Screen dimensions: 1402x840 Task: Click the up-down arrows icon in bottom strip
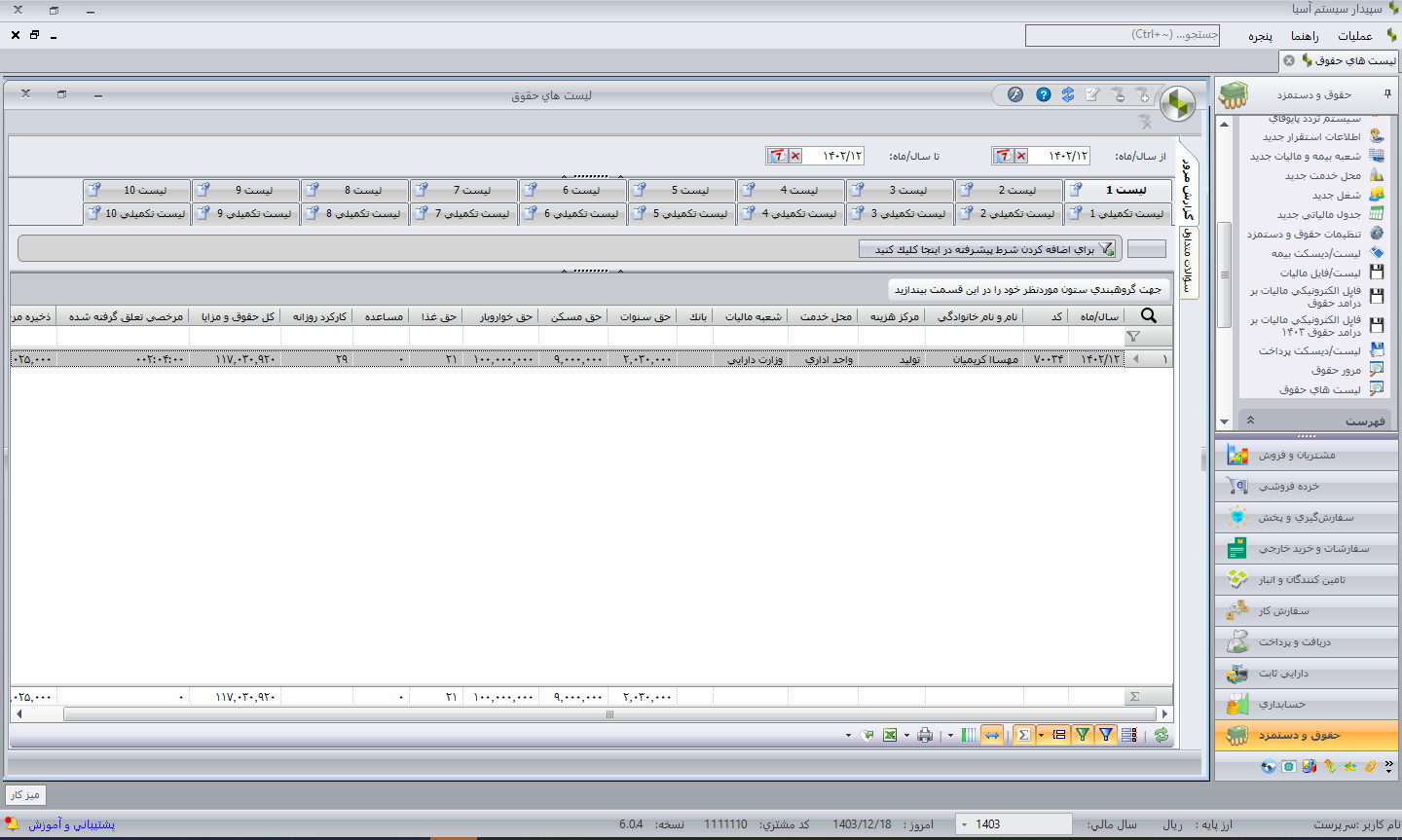pos(1330,766)
